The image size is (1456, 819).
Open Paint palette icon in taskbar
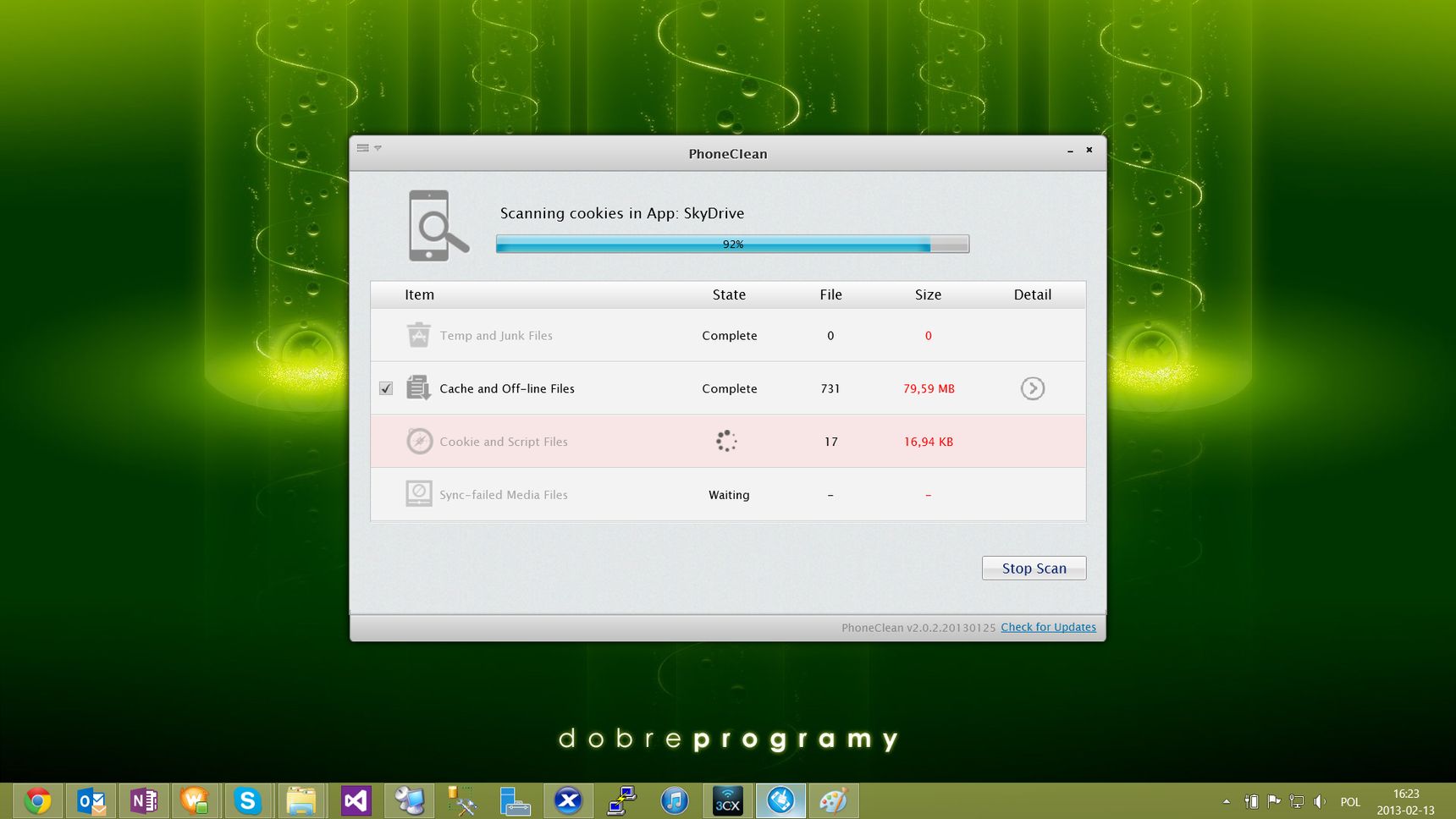[x=834, y=800]
